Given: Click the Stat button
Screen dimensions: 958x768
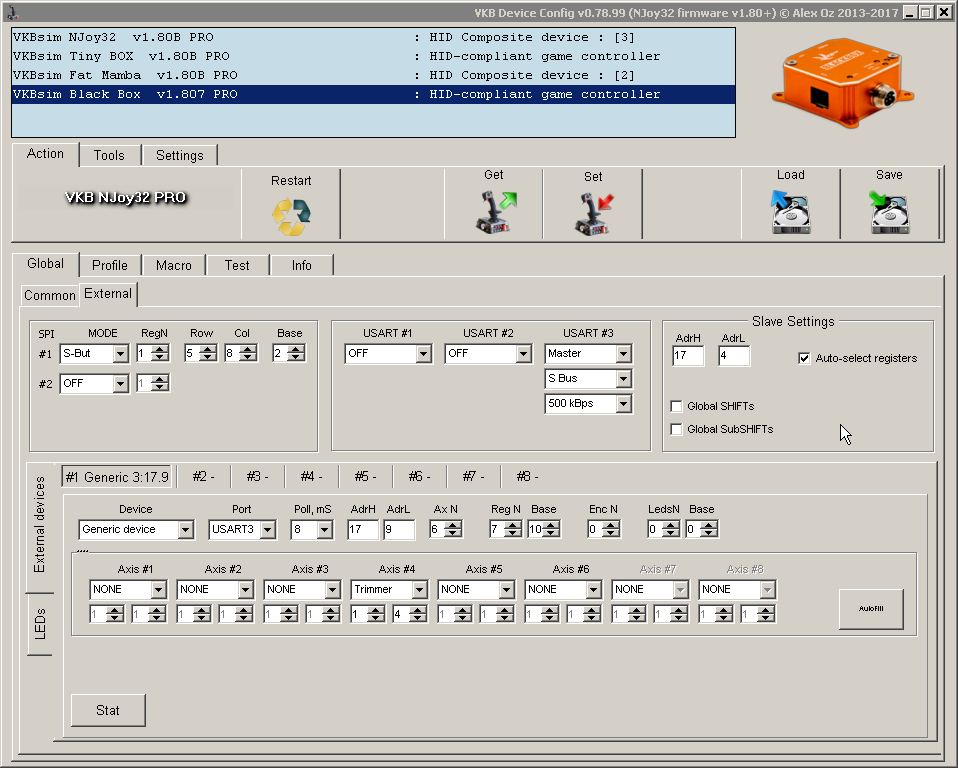Looking at the screenshot, I should coord(108,710).
